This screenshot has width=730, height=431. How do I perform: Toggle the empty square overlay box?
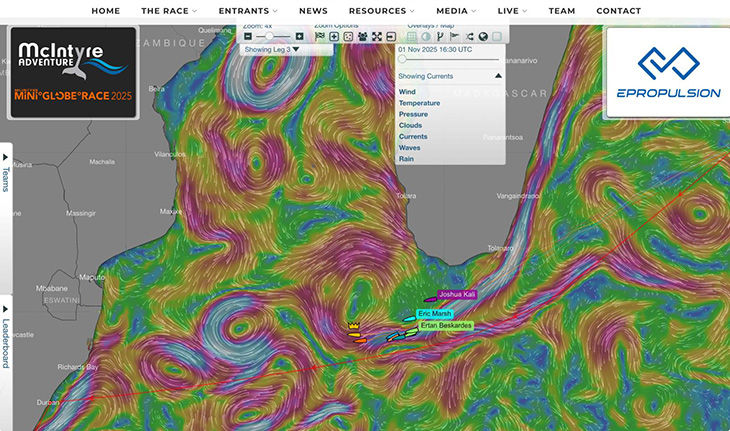pos(497,36)
